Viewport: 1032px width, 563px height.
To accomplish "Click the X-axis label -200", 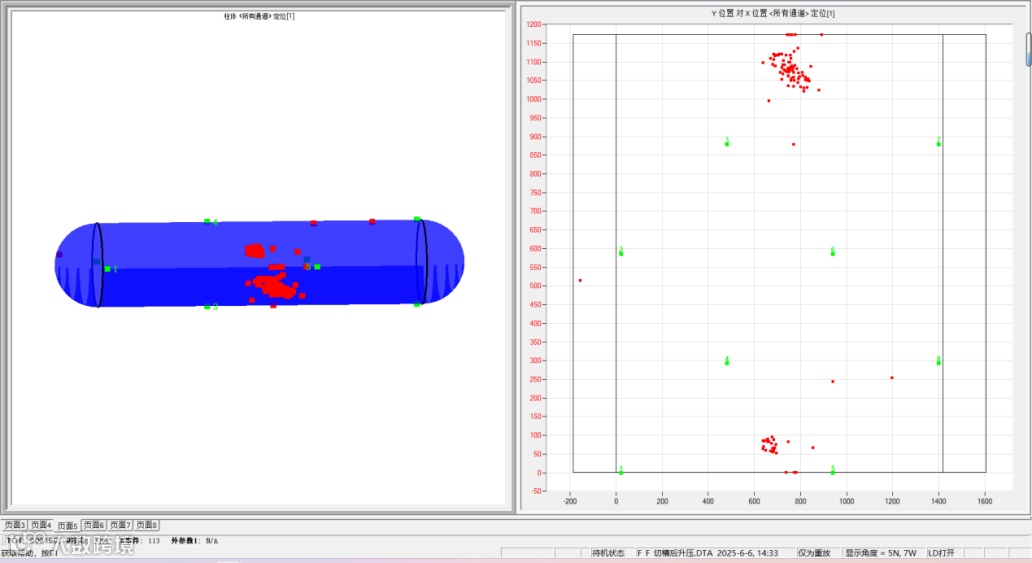I will click(x=570, y=502).
